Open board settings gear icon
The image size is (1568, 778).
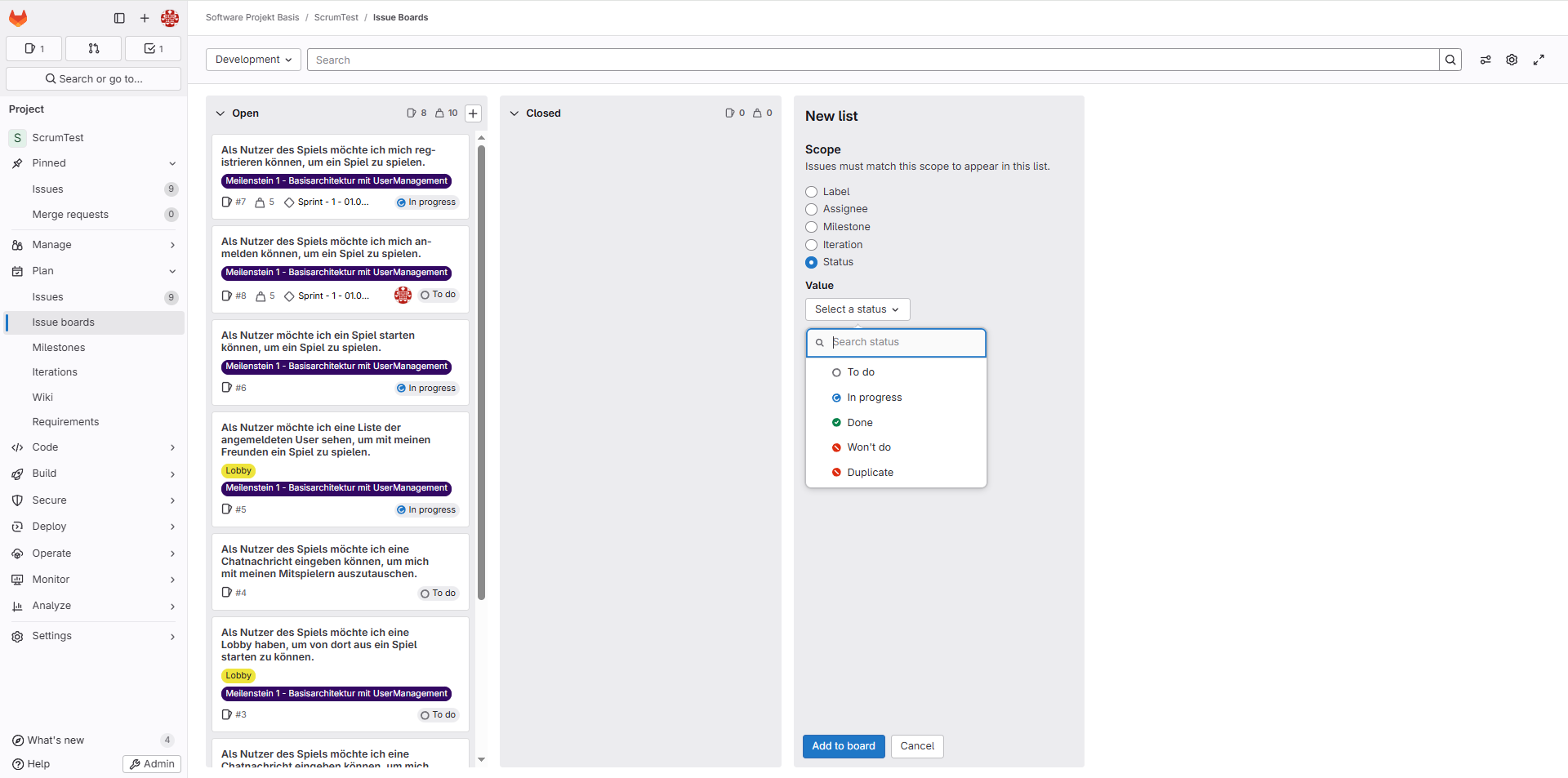(1512, 60)
